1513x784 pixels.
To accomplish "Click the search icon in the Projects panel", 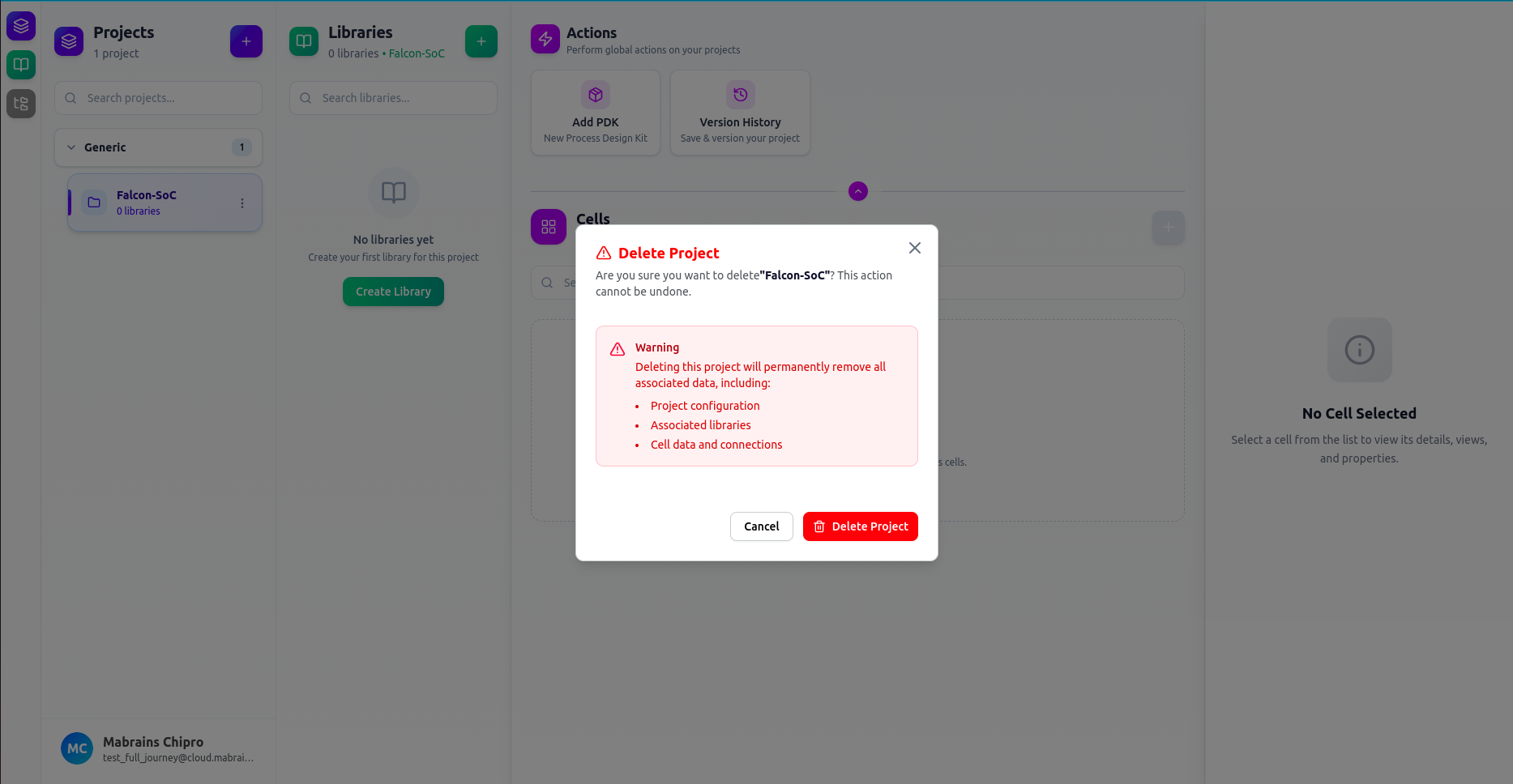I will click(71, 98).
